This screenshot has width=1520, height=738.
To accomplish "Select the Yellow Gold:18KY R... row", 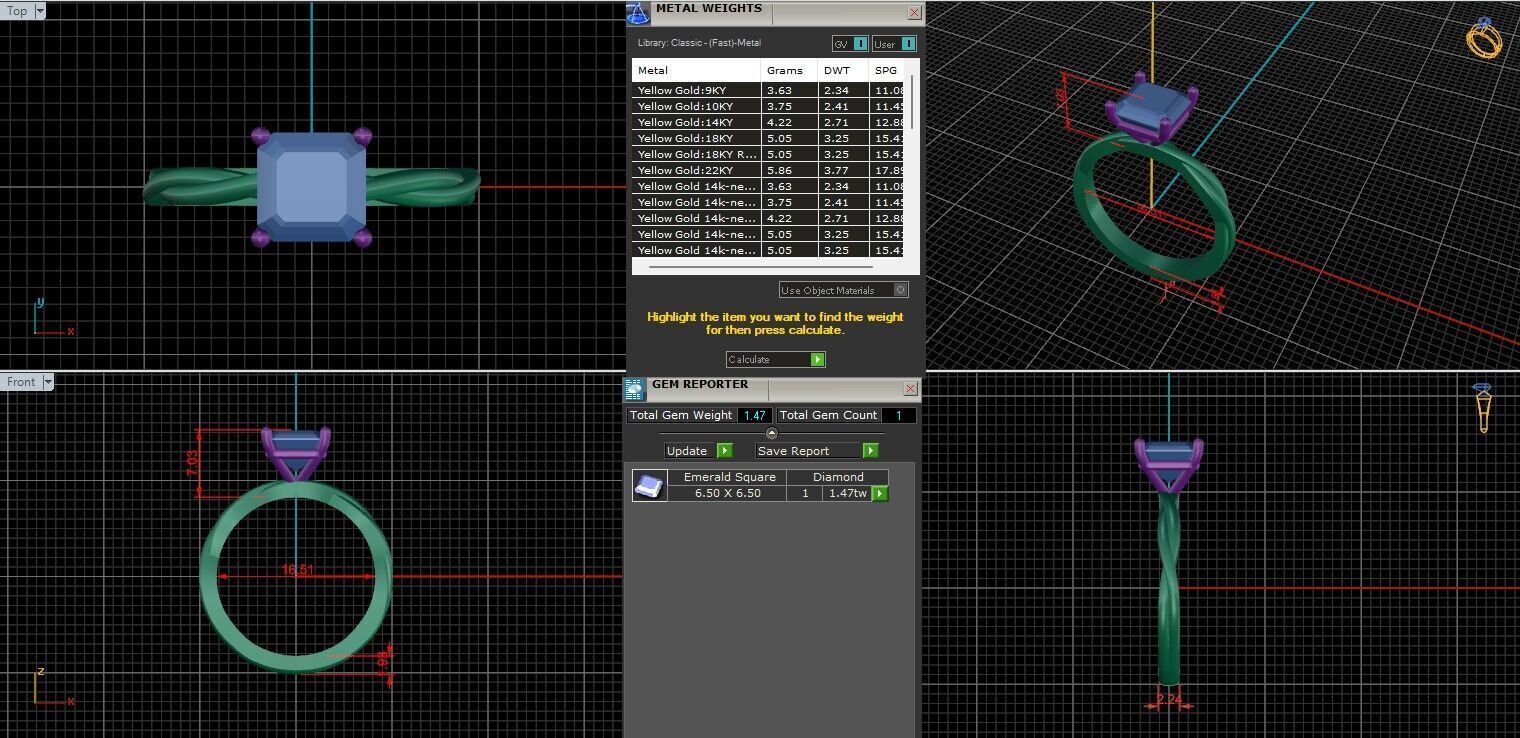I will point(768,154).
